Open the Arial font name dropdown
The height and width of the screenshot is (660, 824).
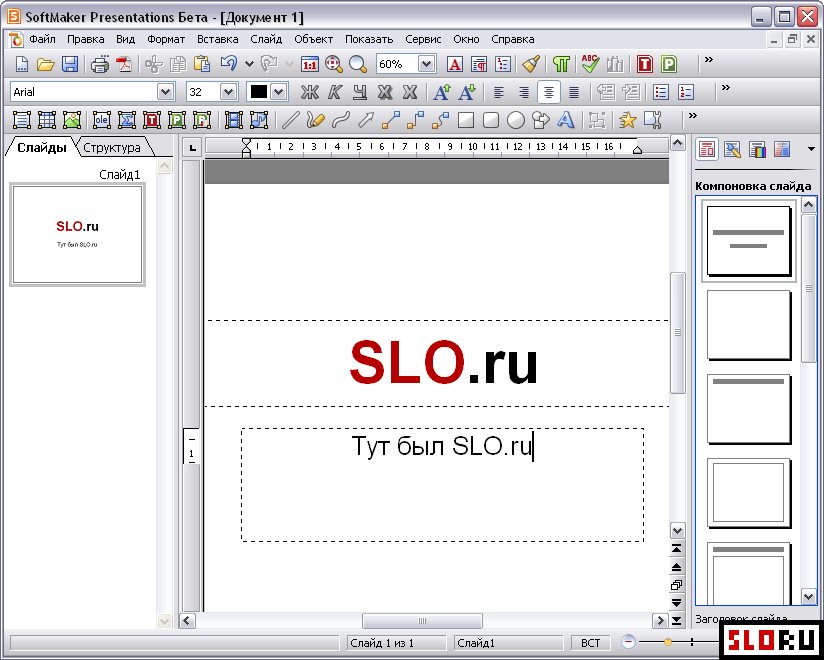point(166,92)
